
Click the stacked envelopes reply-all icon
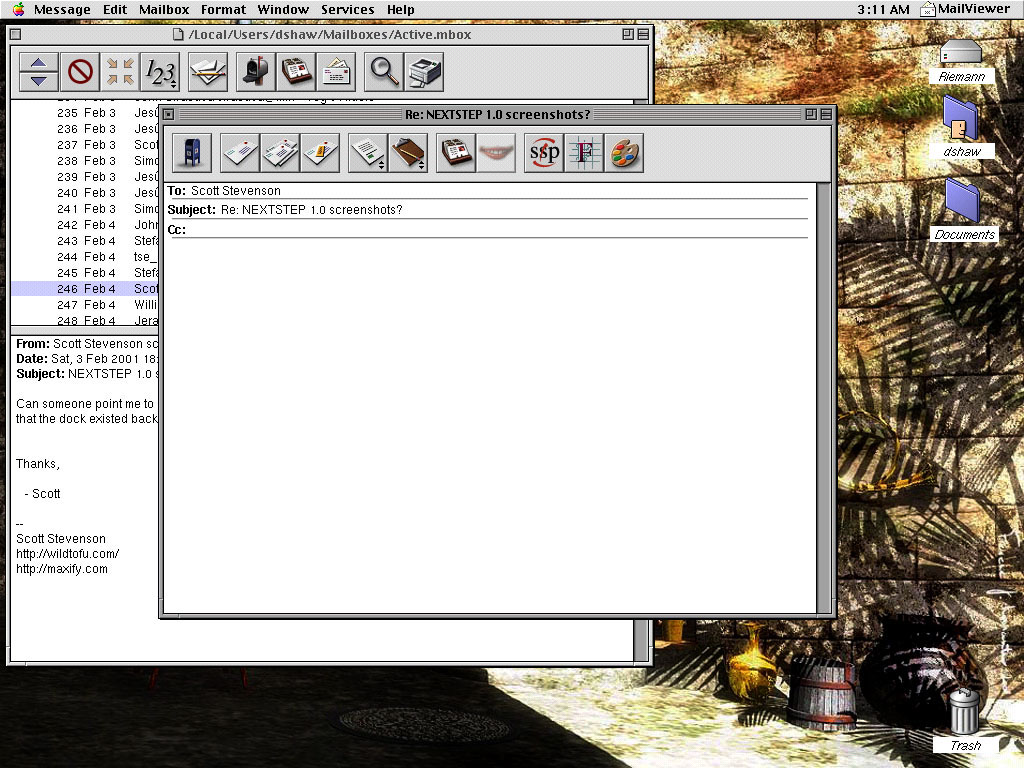[280, 153]
